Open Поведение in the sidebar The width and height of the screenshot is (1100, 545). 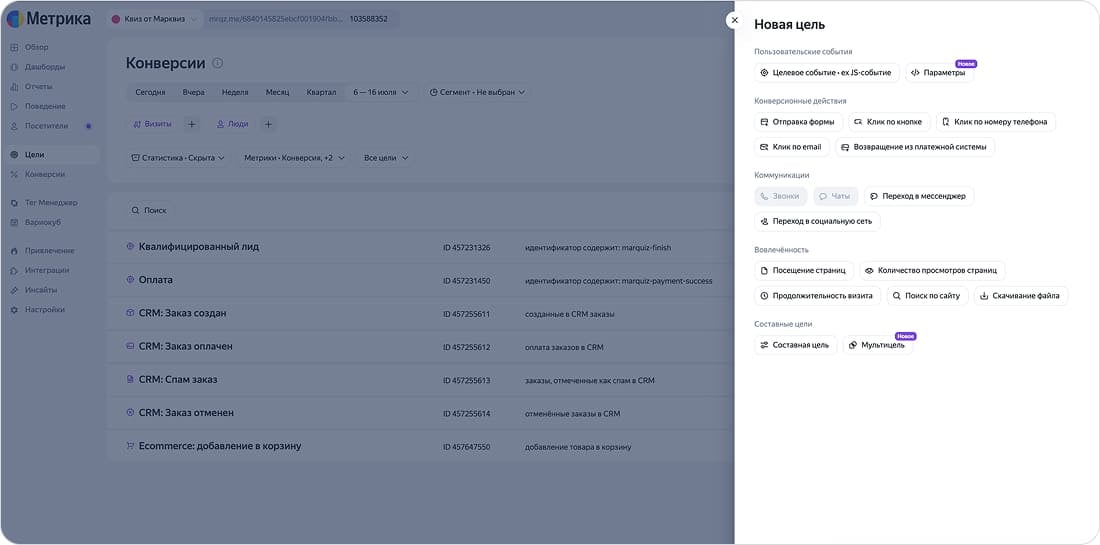[x=45, y=106]
